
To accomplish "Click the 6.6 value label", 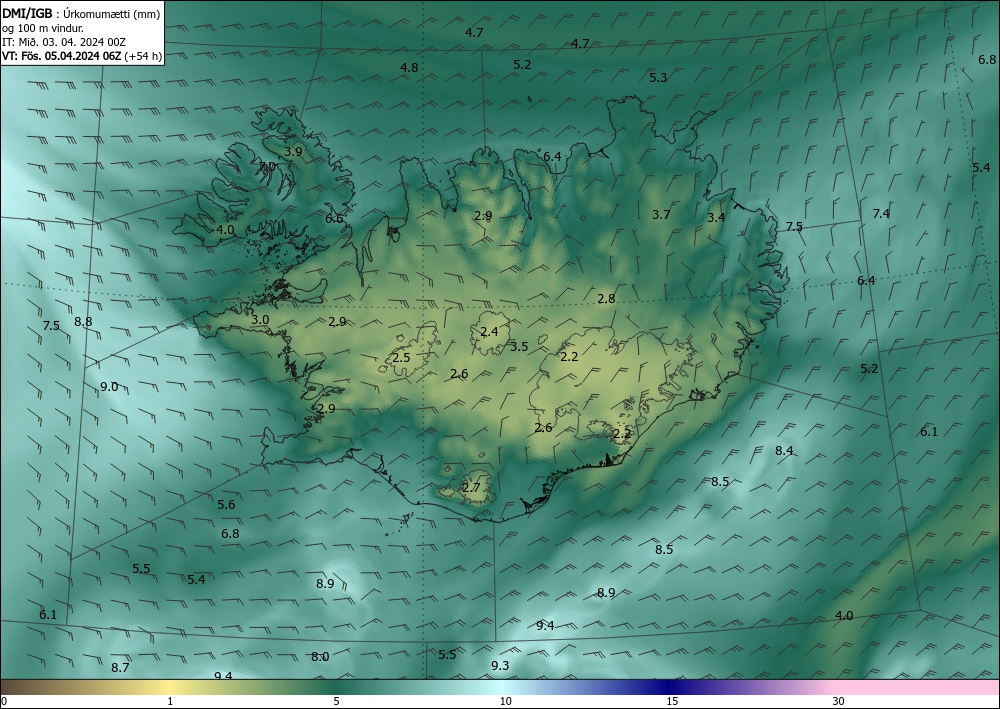I will pos(334,219).
